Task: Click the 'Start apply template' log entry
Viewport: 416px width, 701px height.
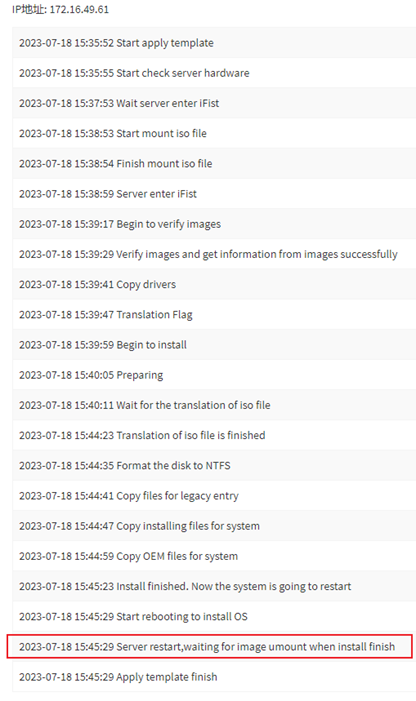Action: [214, 43]
